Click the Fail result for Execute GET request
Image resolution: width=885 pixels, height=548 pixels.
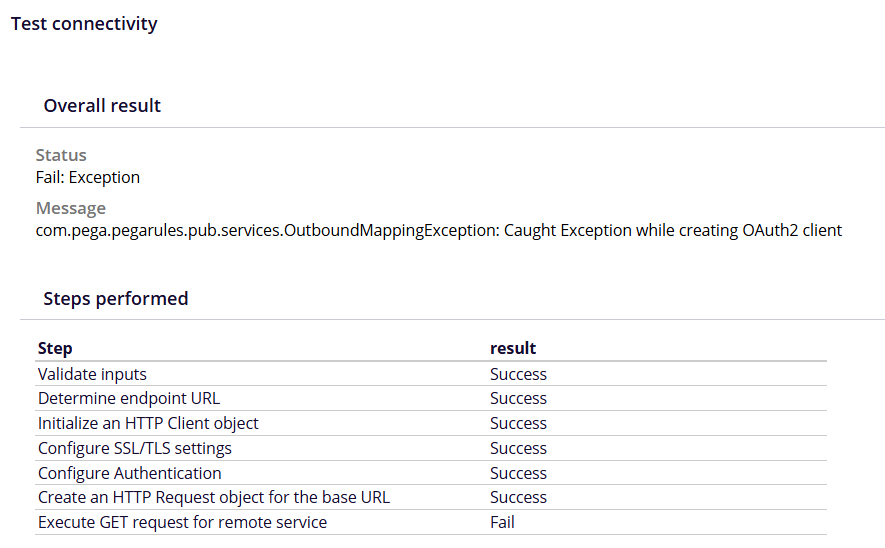[x=502, y=523]
